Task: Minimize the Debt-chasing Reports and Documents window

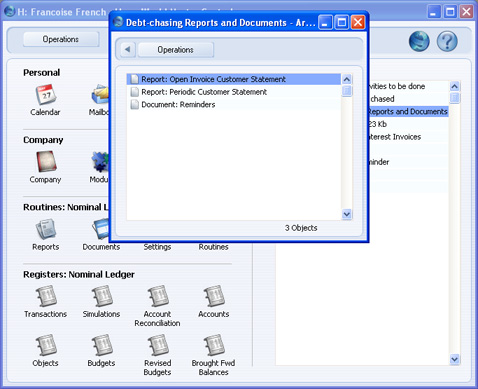Action: [x=325, y=22]
